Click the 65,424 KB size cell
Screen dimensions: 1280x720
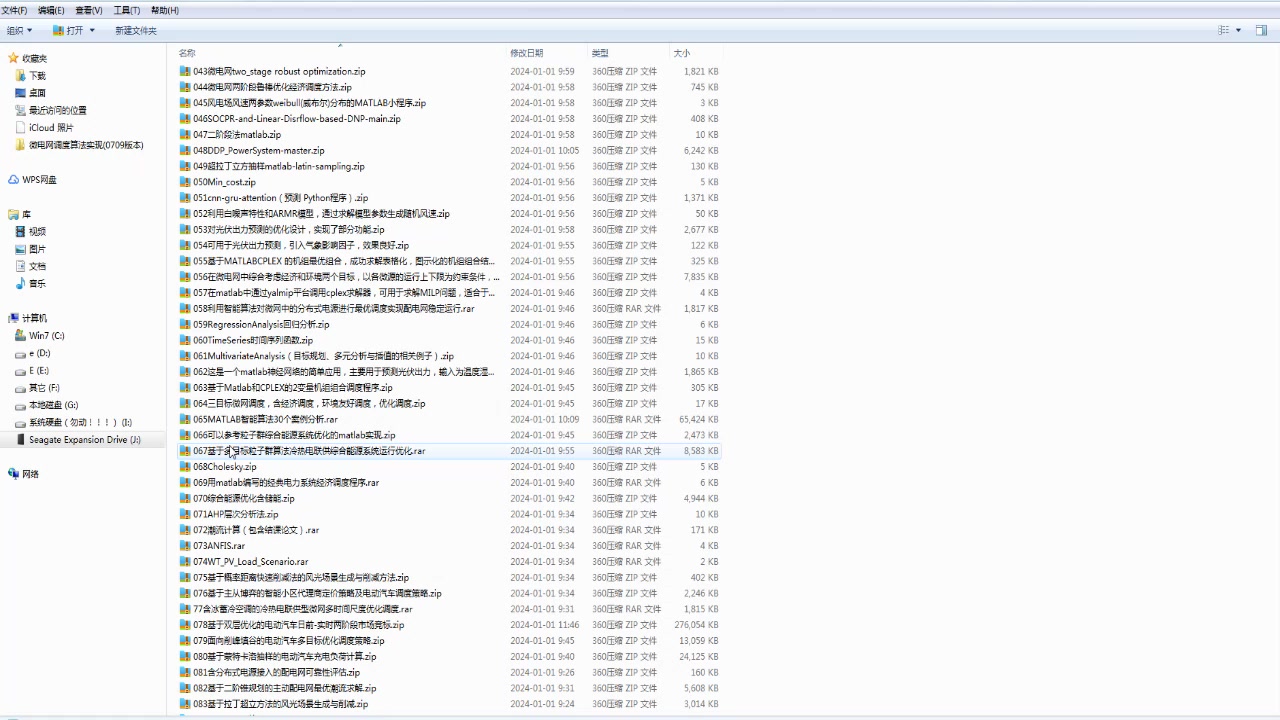[x=699, y=419]
